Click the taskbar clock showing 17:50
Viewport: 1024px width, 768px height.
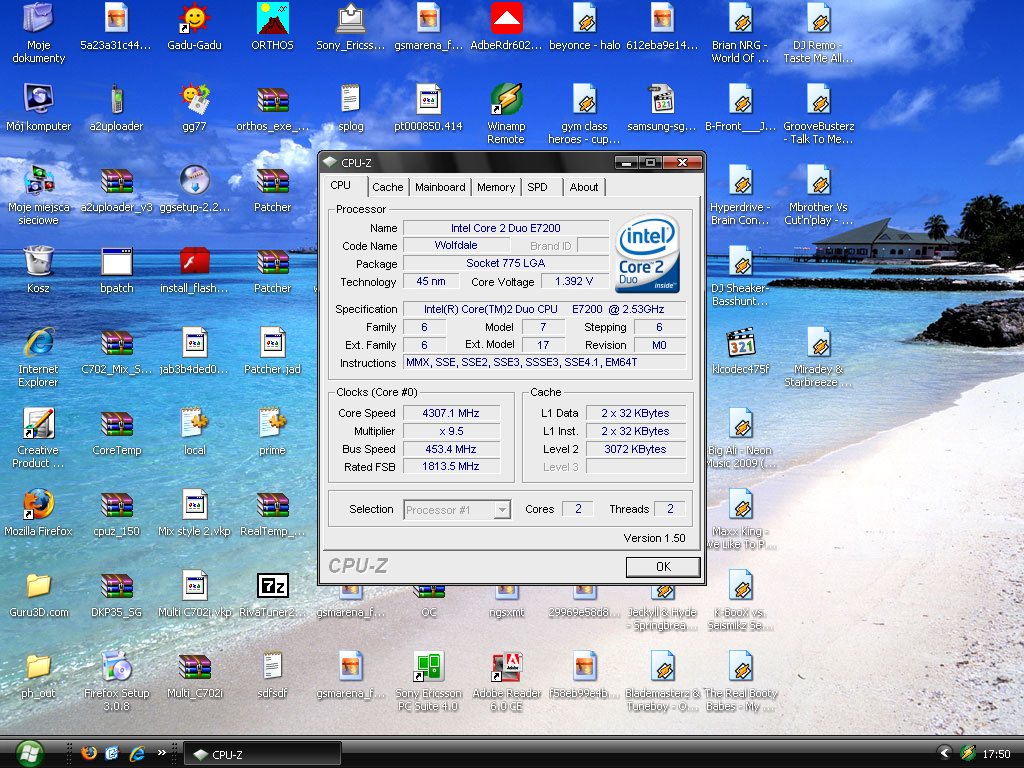[x=997, y=754]
